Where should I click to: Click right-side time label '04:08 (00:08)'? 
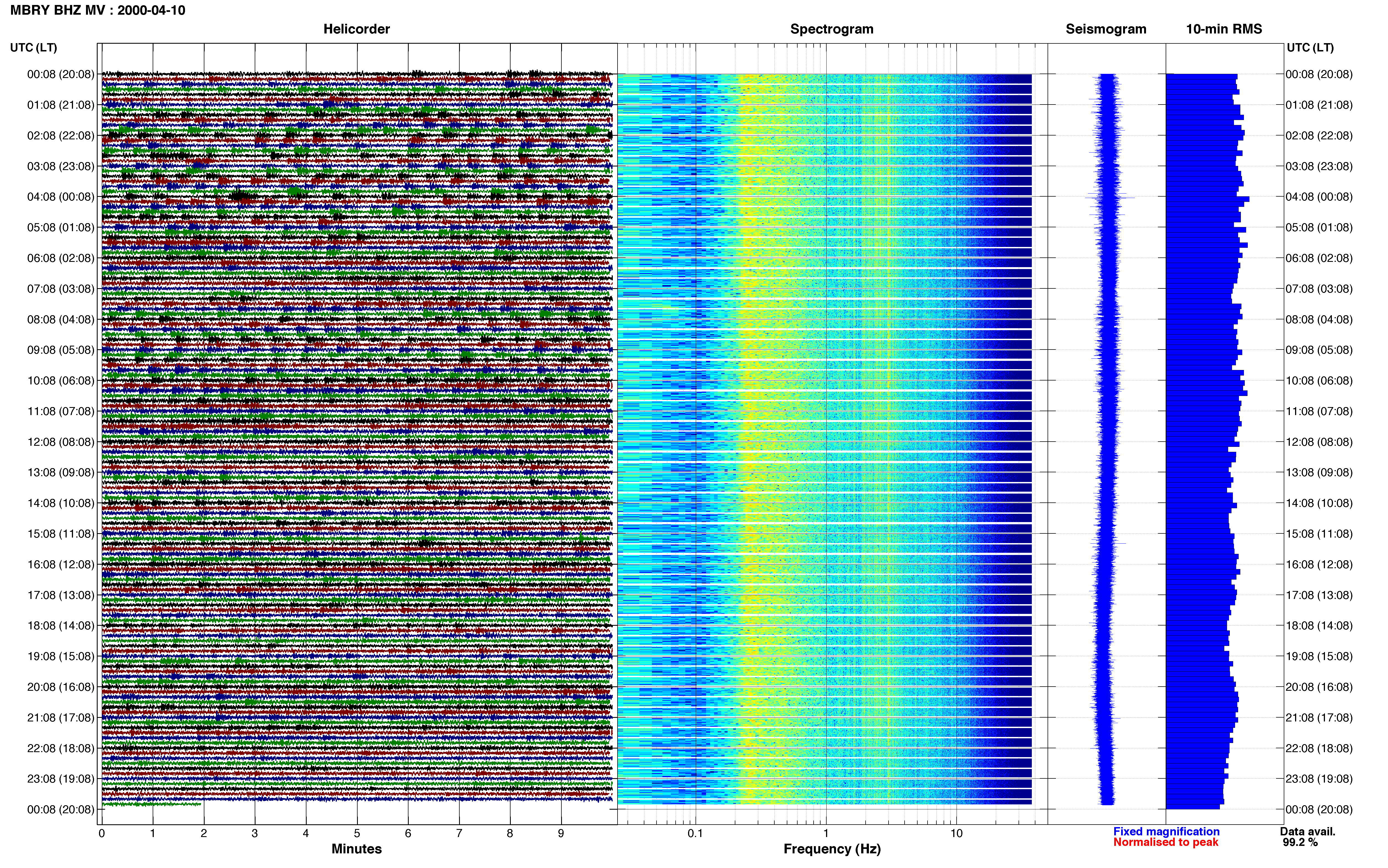1319,197
